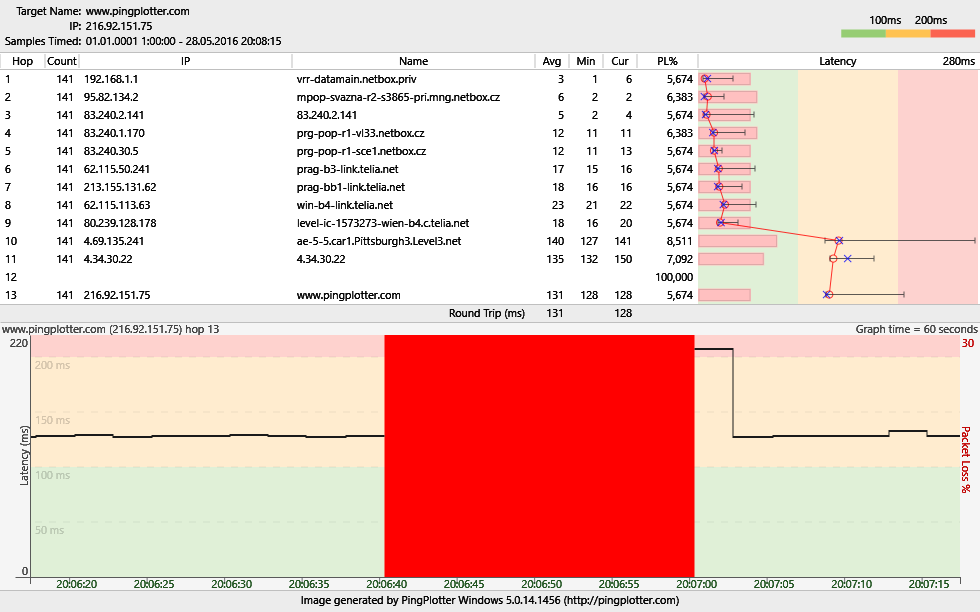Select name win-b4-link.telia.net
Image resolution: width=980 pixels, height=612 pixels.
point(345,206)
